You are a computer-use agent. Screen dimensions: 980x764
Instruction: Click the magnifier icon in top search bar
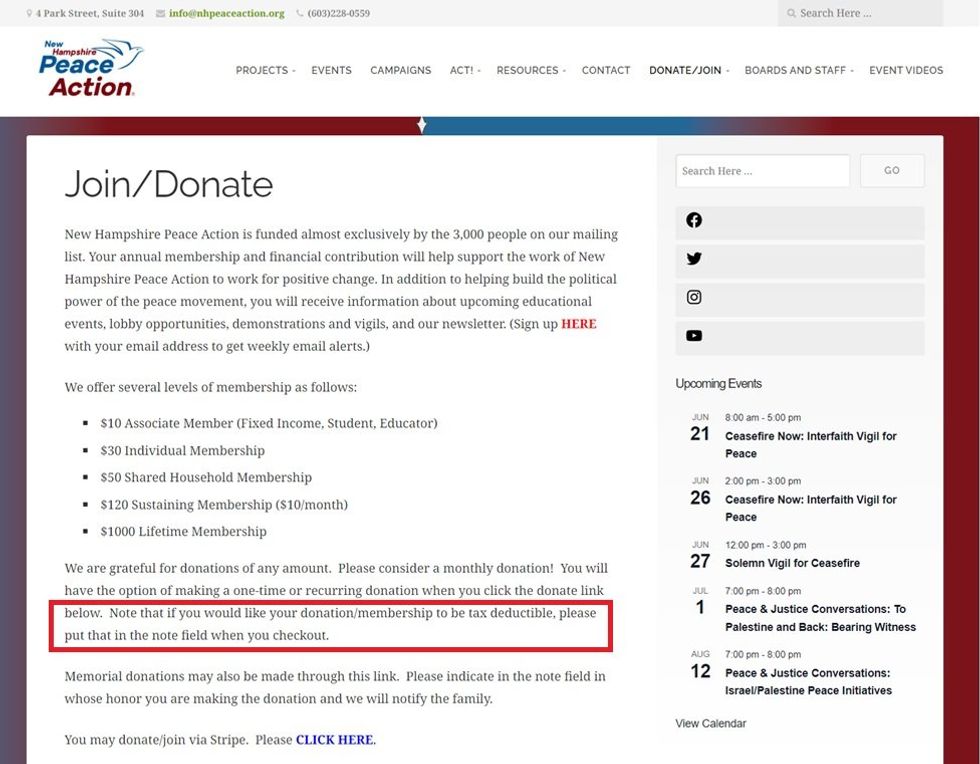point(791,14)
